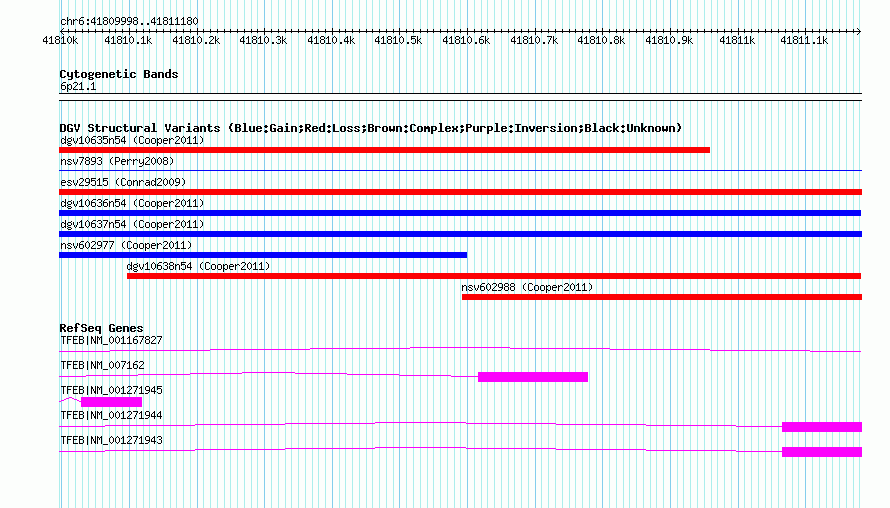Select the red nsv602988 loss bar
The height and width of the screenshot is (508, 890).
click(x=662, y=297)
